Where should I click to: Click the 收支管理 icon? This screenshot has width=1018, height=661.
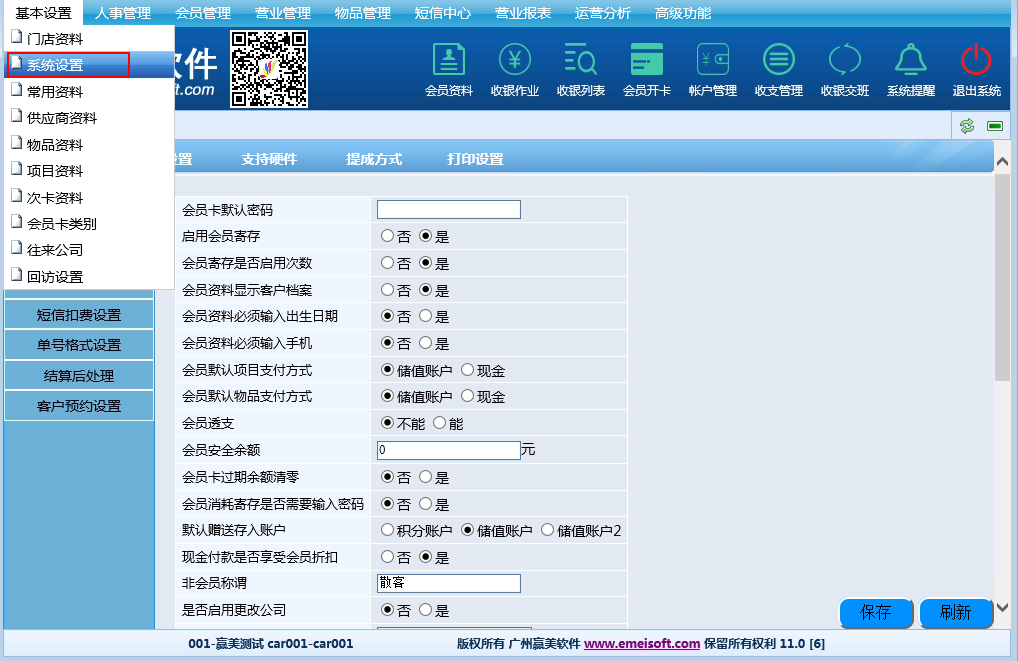[x=779, y=61]
